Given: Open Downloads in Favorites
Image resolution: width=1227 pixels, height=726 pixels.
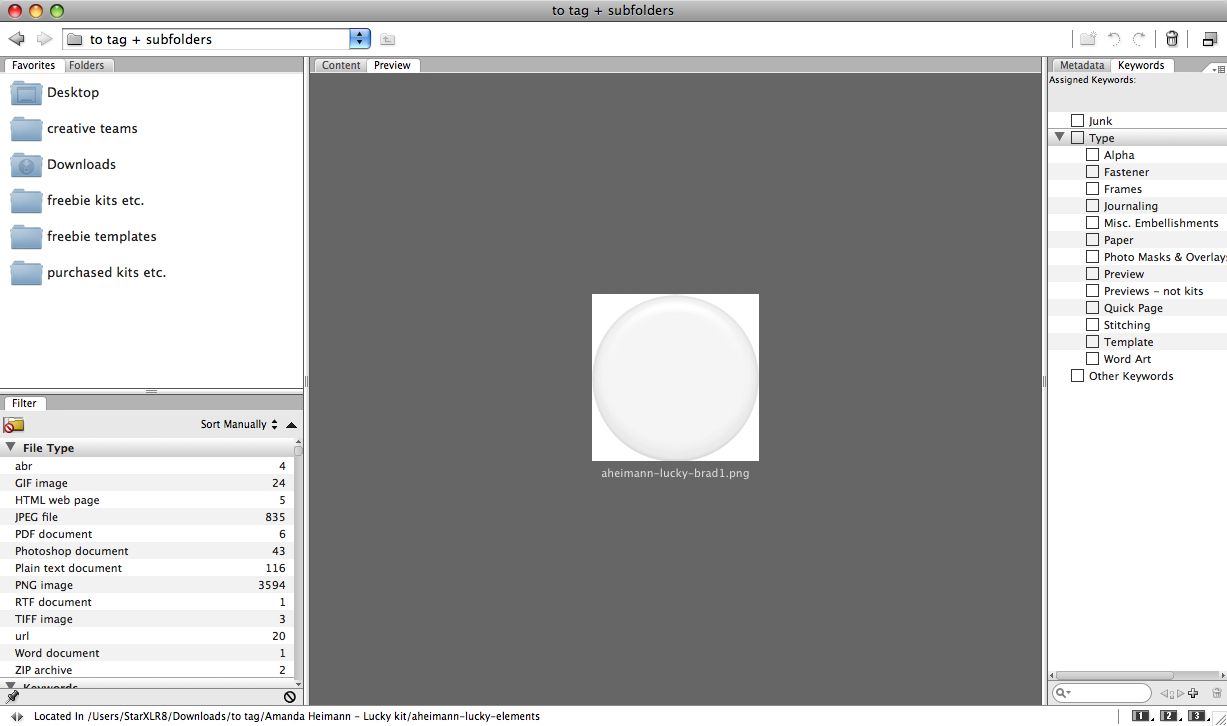Looking at the screenshot, I should pyautogui.click(x=81, y=164).
